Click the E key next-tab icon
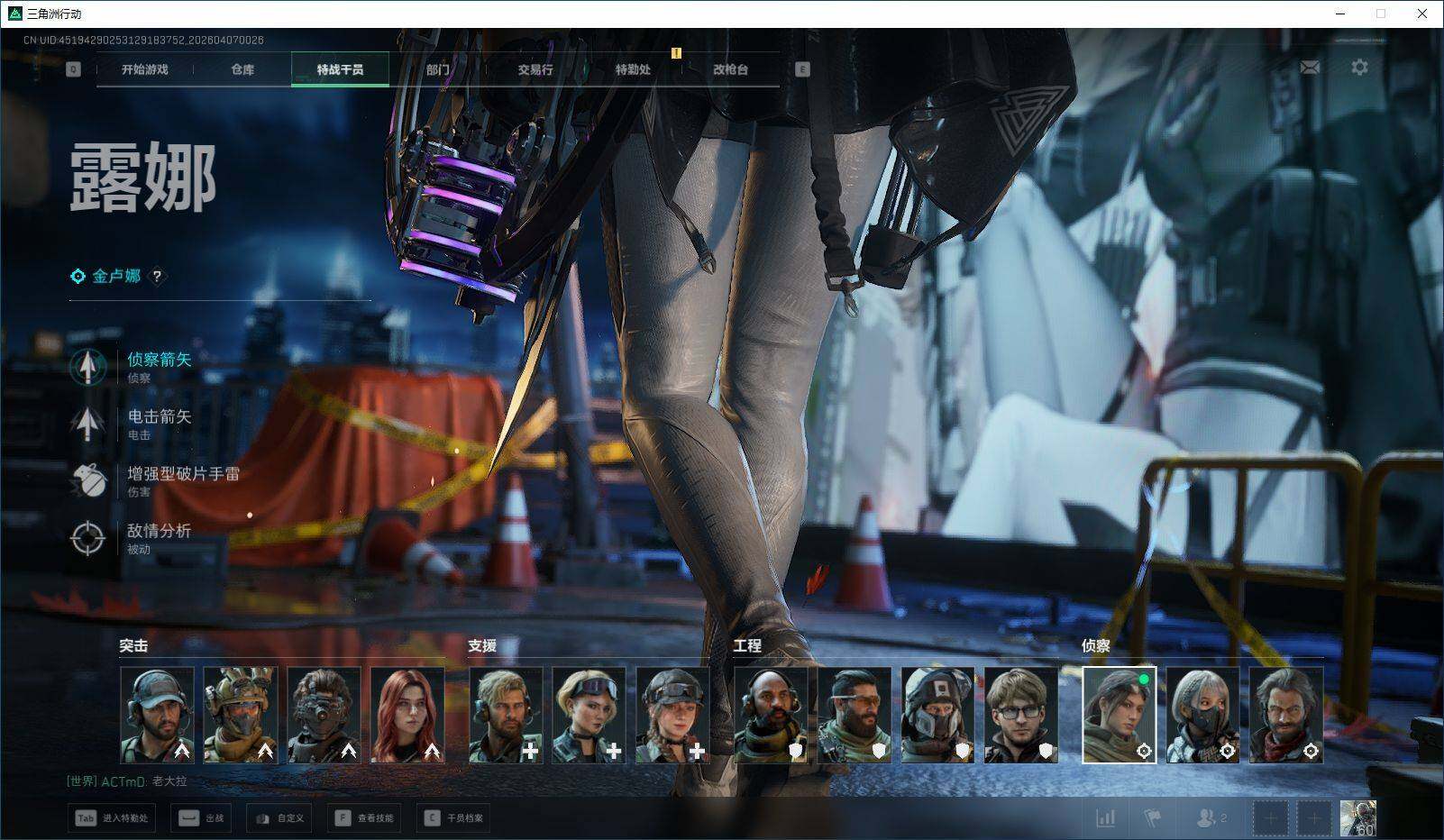This screenshot has height=840, width=1444. [802, 69]
